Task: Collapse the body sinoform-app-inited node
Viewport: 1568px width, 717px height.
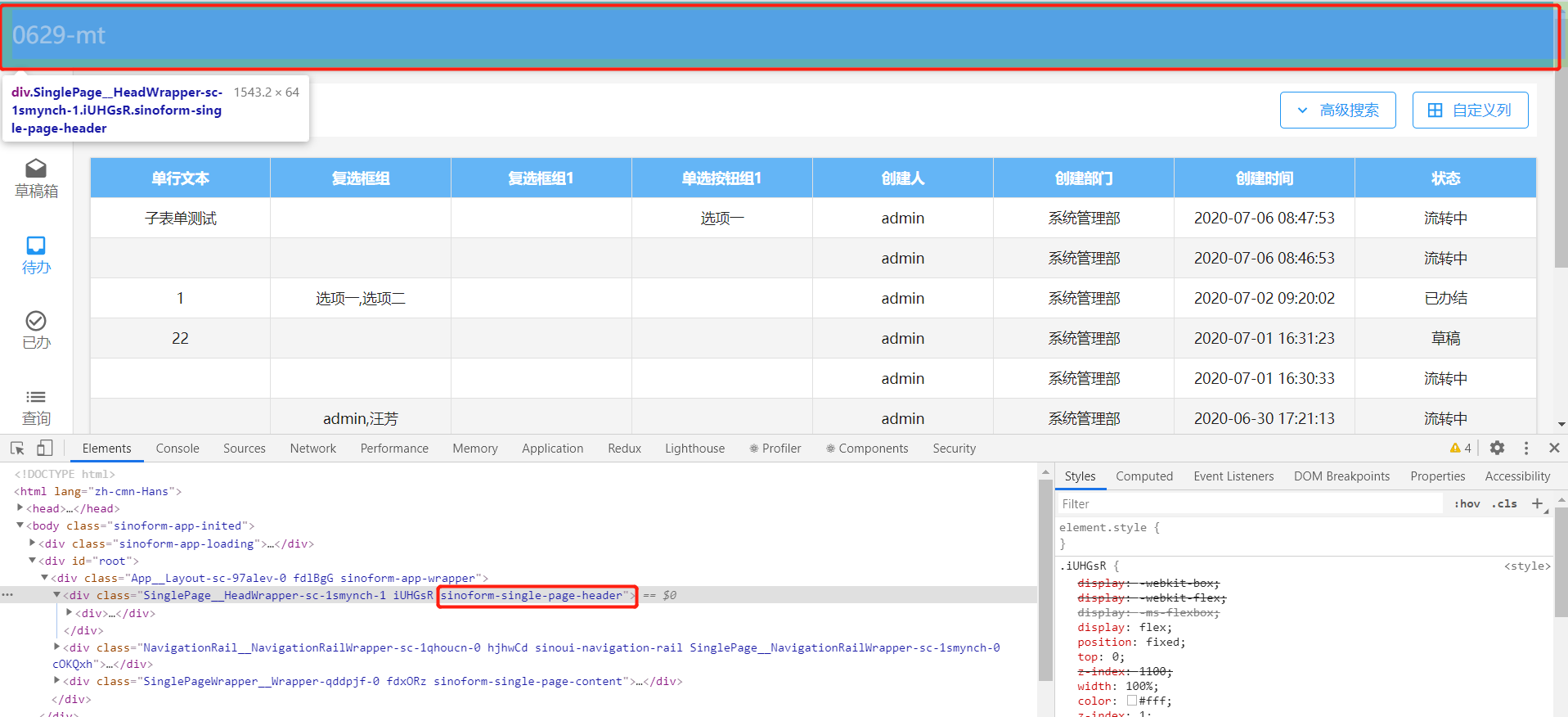Action: click(20, 525)
